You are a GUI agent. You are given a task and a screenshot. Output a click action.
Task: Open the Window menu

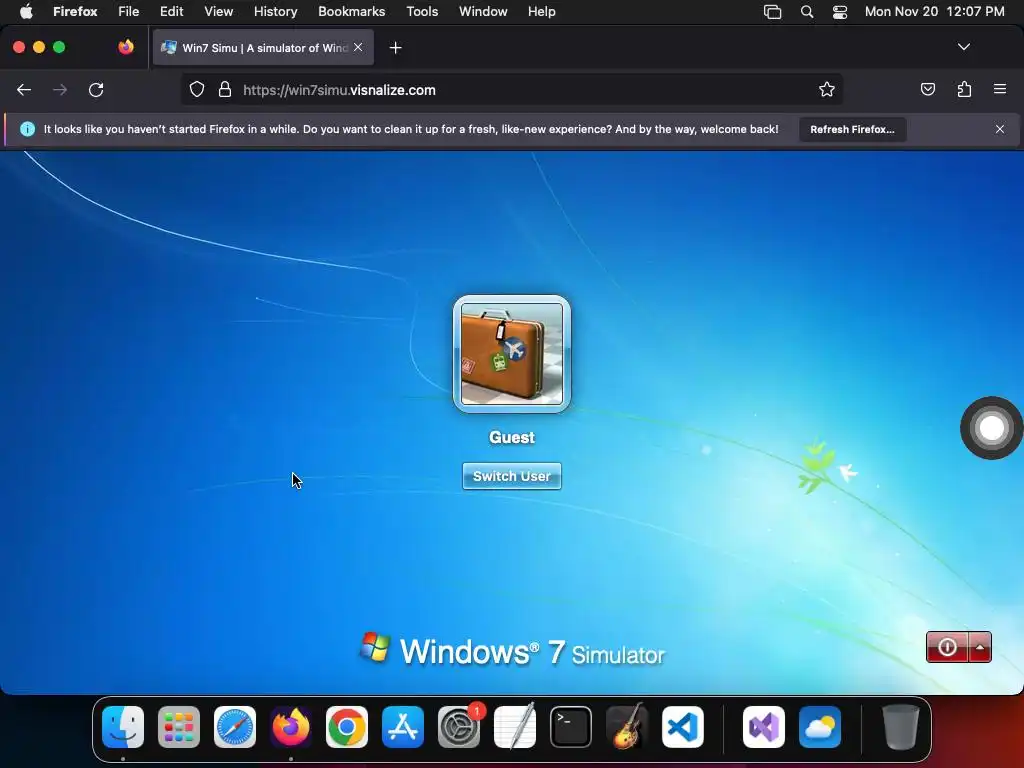[x=483, y=11]
